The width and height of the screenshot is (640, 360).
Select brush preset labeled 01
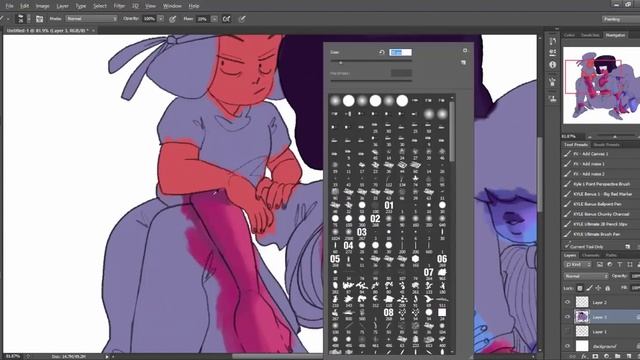point(389,205)
